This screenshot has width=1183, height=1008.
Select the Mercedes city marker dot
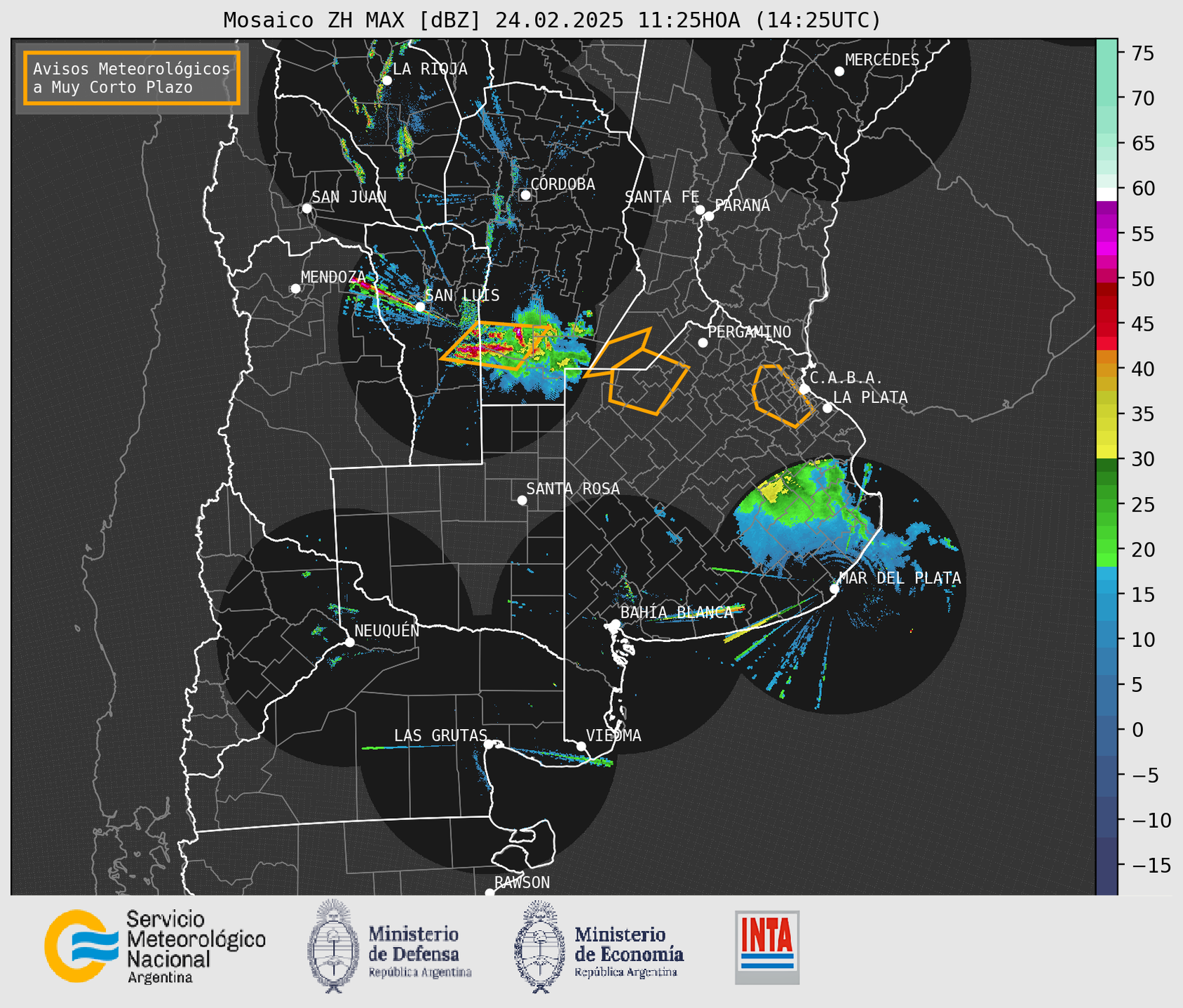pos(839,71)
